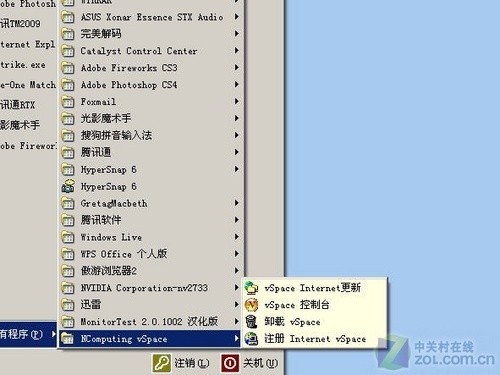The height and width of the screenshot is (375, 500).
Task: Expand ASUS Xonar Essence STX Audio arrow
Action: point(236,16)
